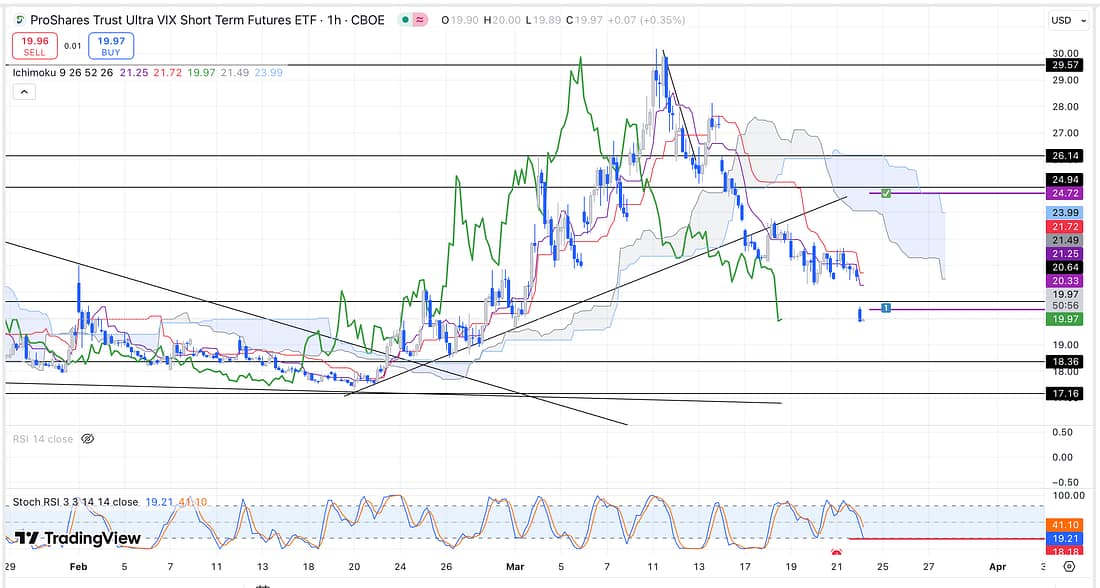Click the red alert icon near Stoch RSI

pyautogui.click(x=838, y=551)
